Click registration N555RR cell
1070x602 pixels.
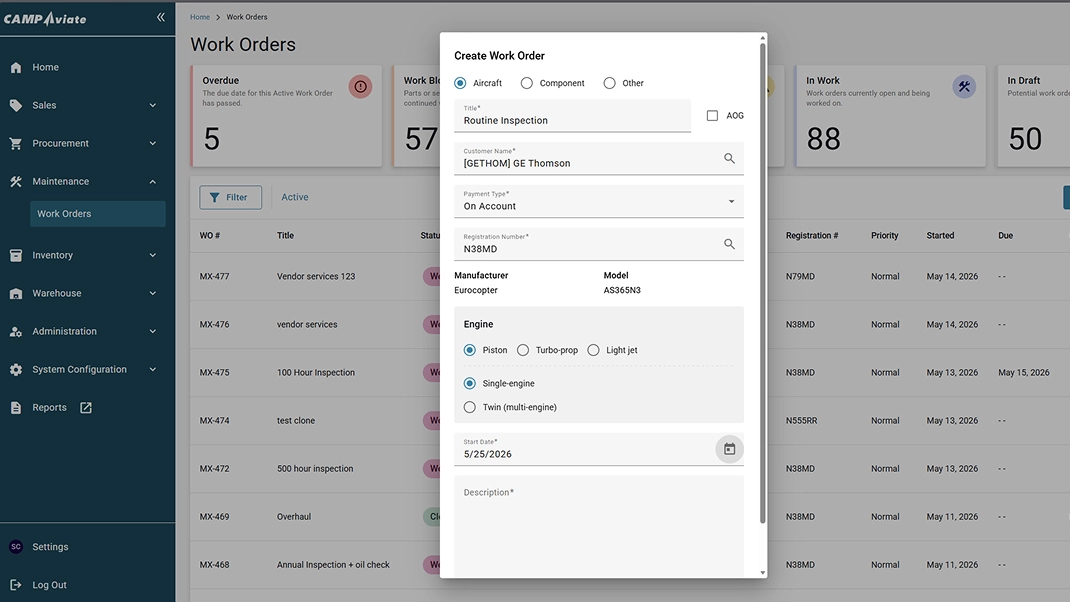(801, 420)
